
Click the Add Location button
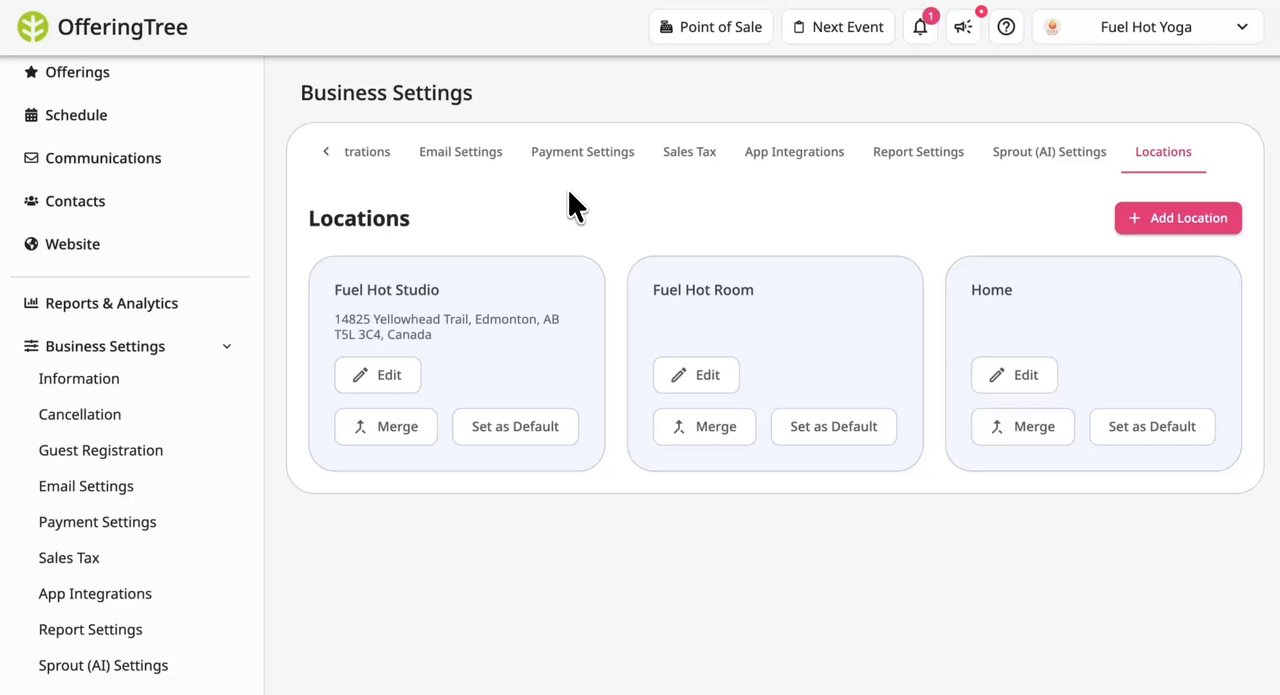click(1178, 218)
